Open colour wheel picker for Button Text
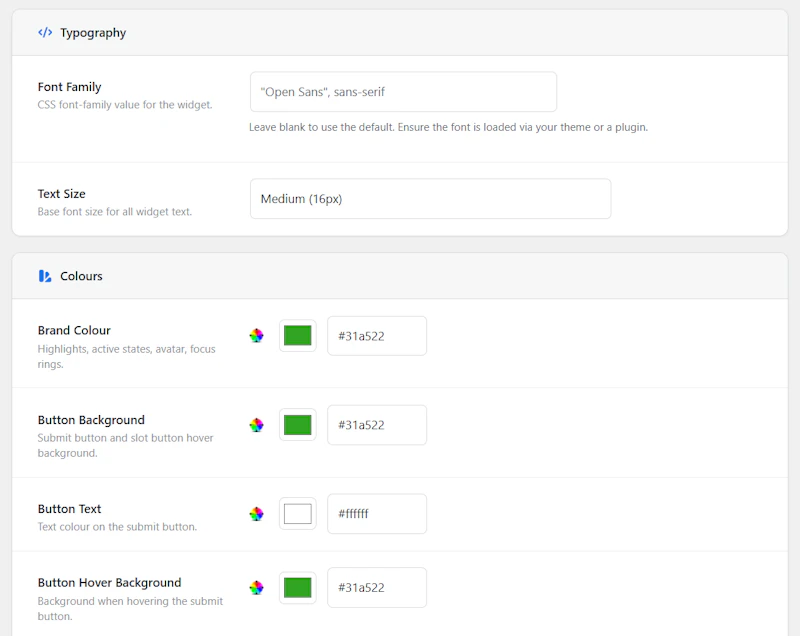The image size is (800, 636). click(x=257, y=514)
